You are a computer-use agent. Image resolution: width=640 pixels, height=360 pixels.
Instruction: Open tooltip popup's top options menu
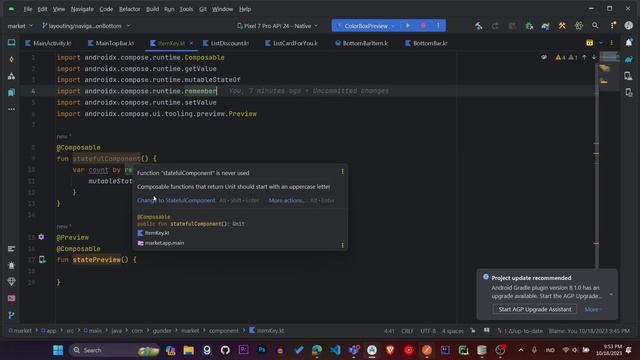point(342,172)
